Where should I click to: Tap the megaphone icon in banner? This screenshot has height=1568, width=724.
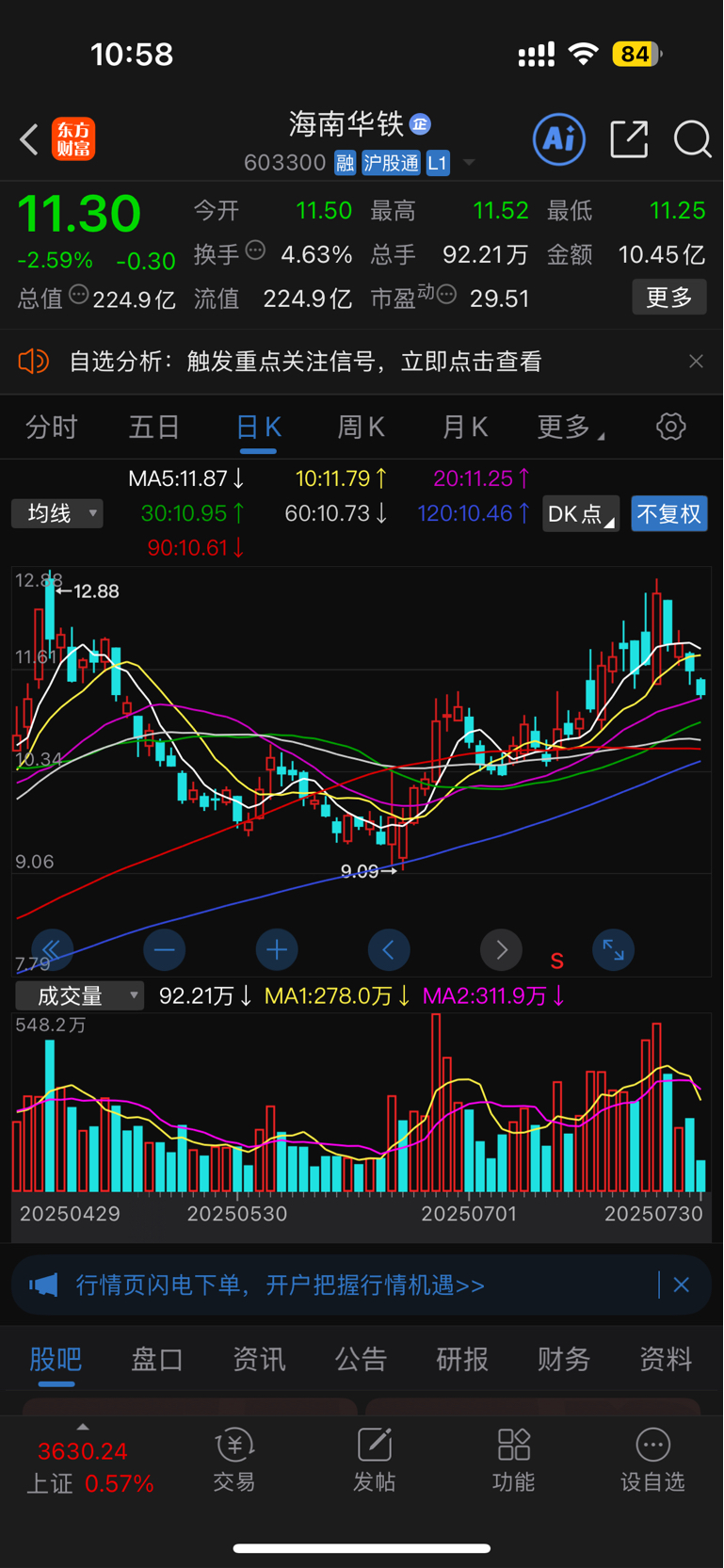(x=43, y=1285)
